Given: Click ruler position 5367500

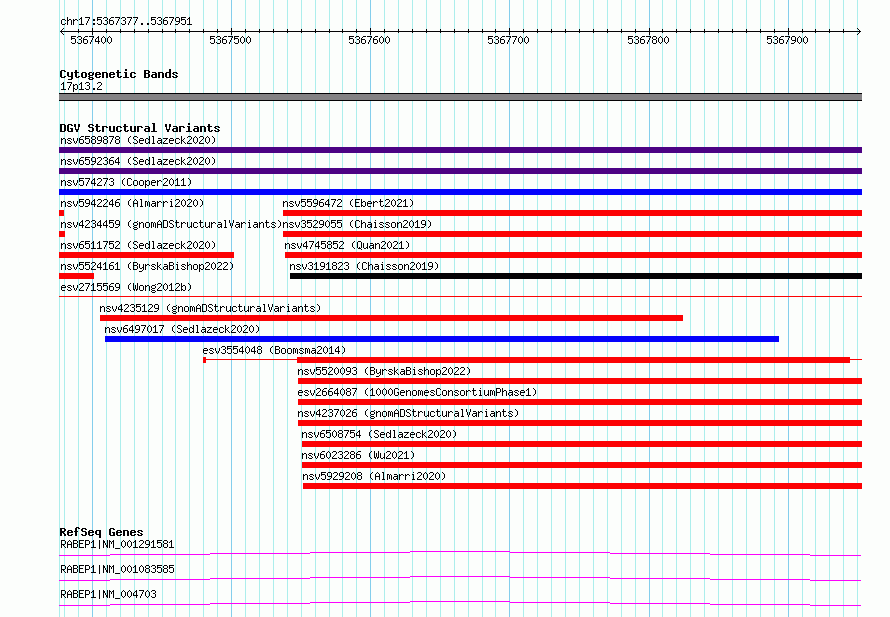Looking at the screenshot, I should coord(230,40).
